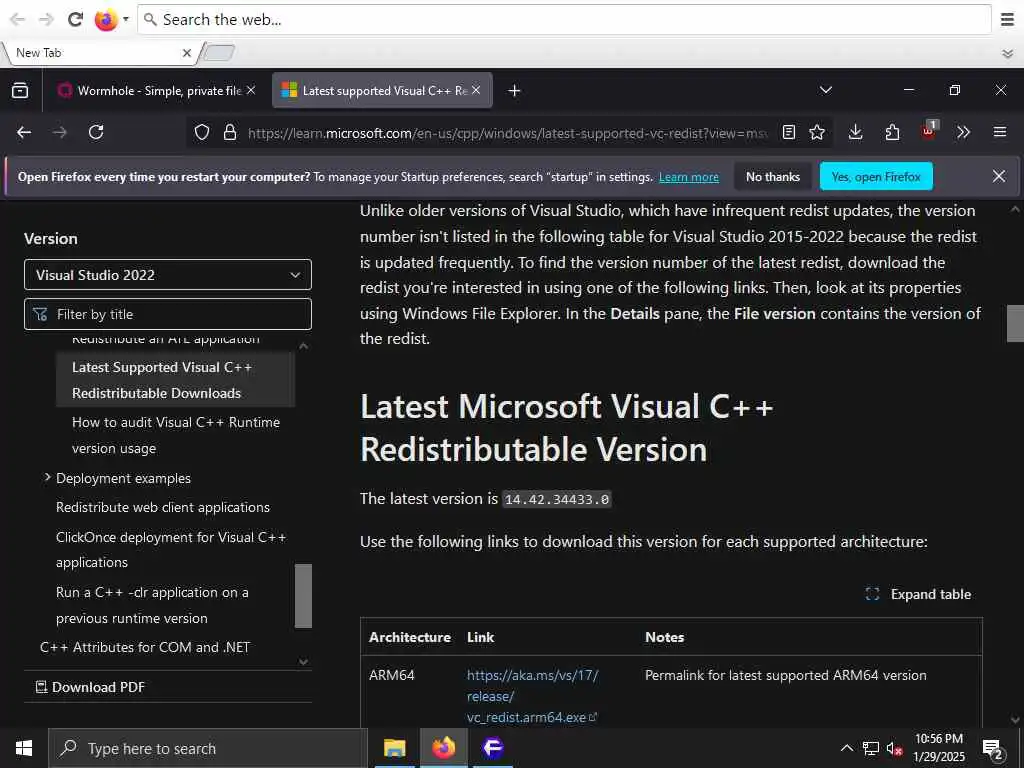Screen dimensions: 1024x768
Task: Open 'C++ Attributes for COM and .NET'
Action: pos(145,647)
